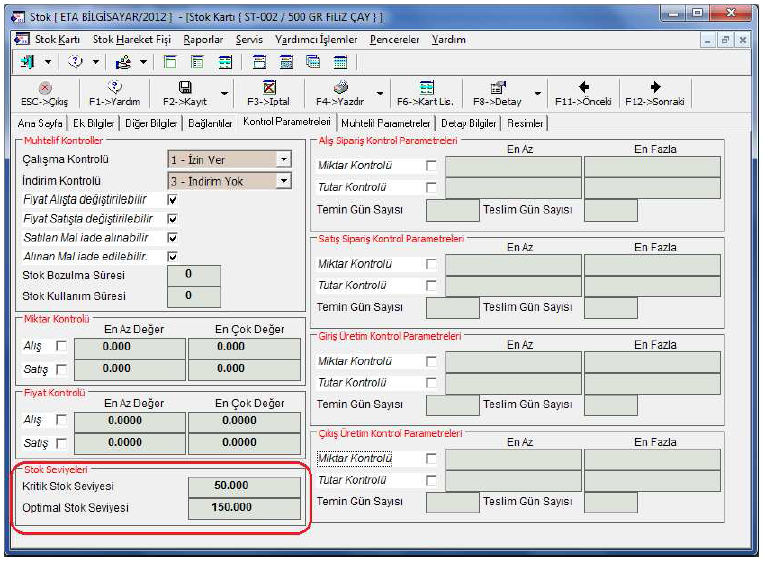764x565 pixels.
Task: Go to next record with F12->Sonraki
Action: [x=655, y=88]
